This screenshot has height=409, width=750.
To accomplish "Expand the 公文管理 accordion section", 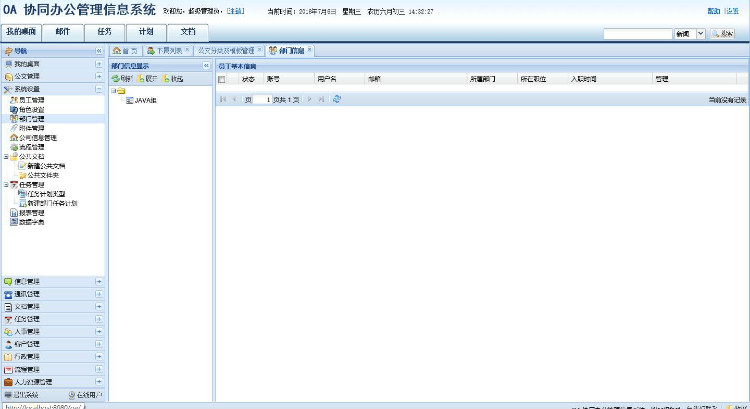I will pyautogui.click(x=98, y=76).
